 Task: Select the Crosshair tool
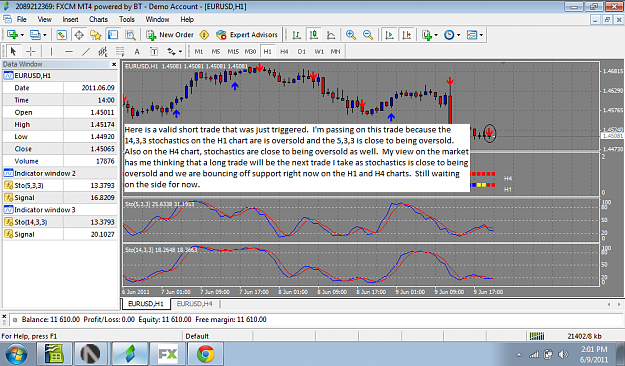click(x=31, y=51)
